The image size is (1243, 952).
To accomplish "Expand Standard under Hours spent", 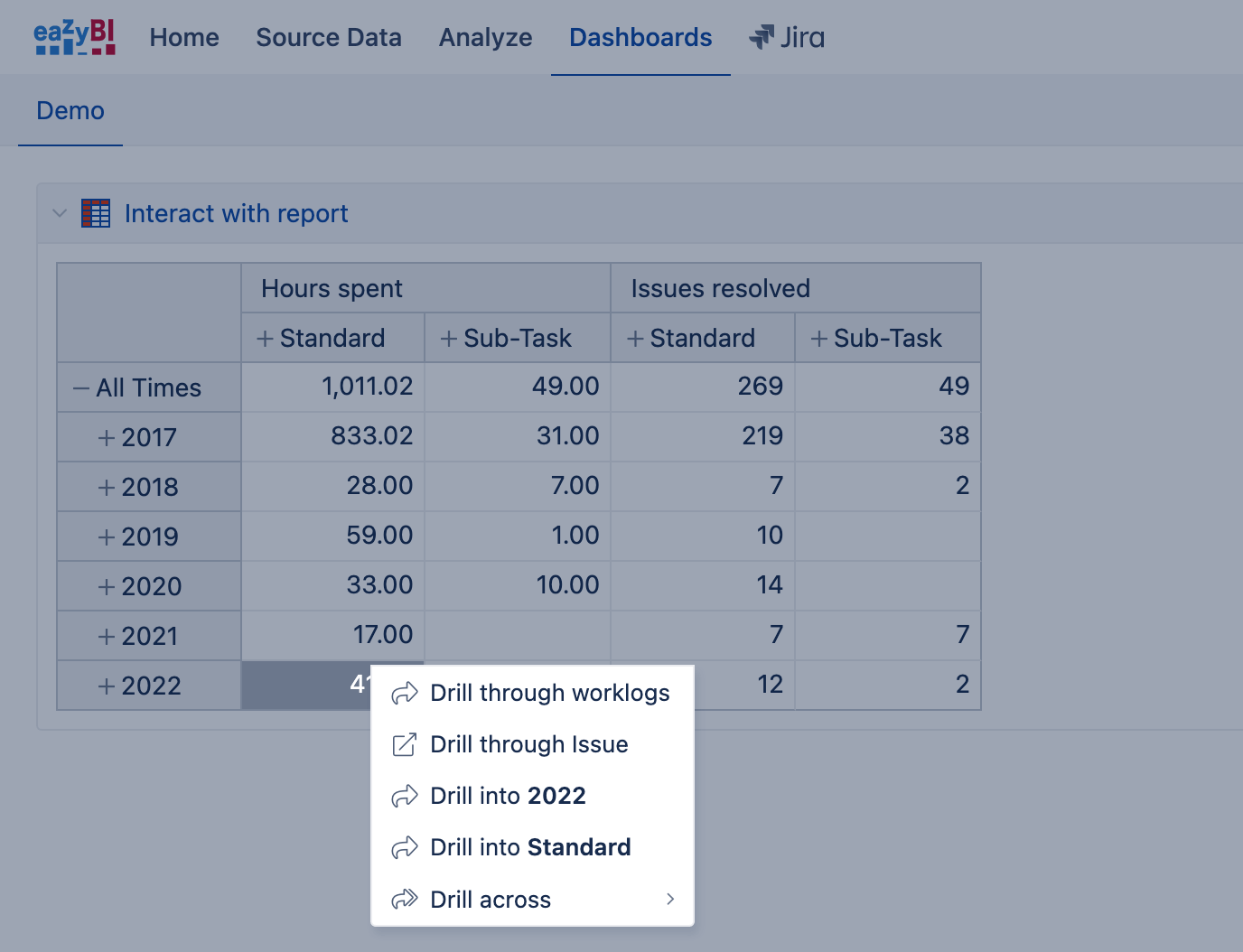I will tap(266, 339).
